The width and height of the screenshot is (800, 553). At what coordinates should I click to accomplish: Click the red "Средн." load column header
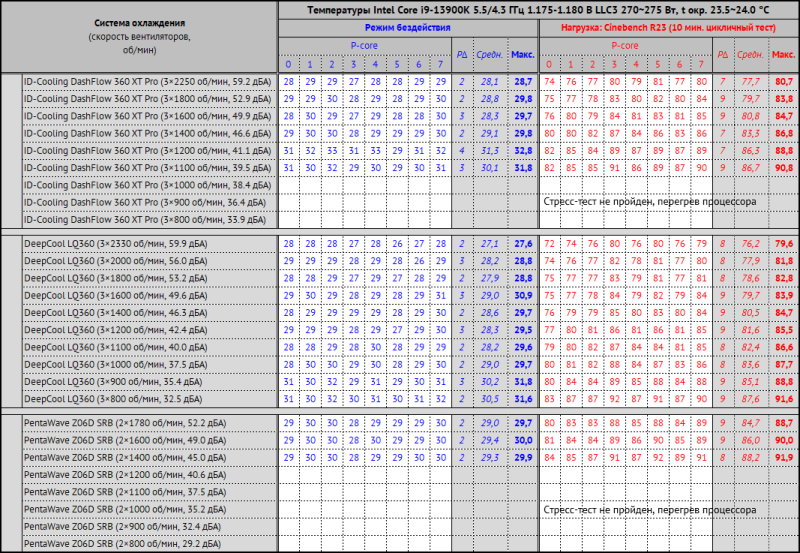(x=749, y=55)
